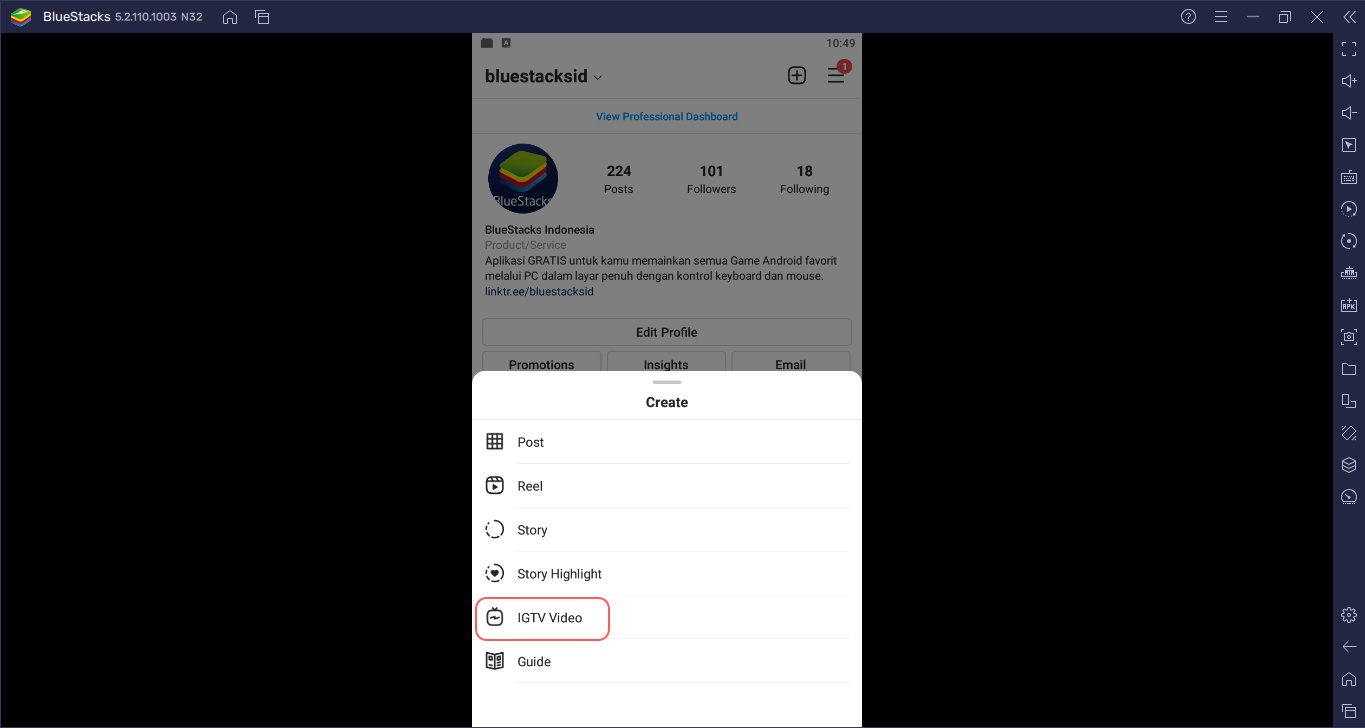Select Post from Create menu
The image size is (1365, 728).
(667, 442)
